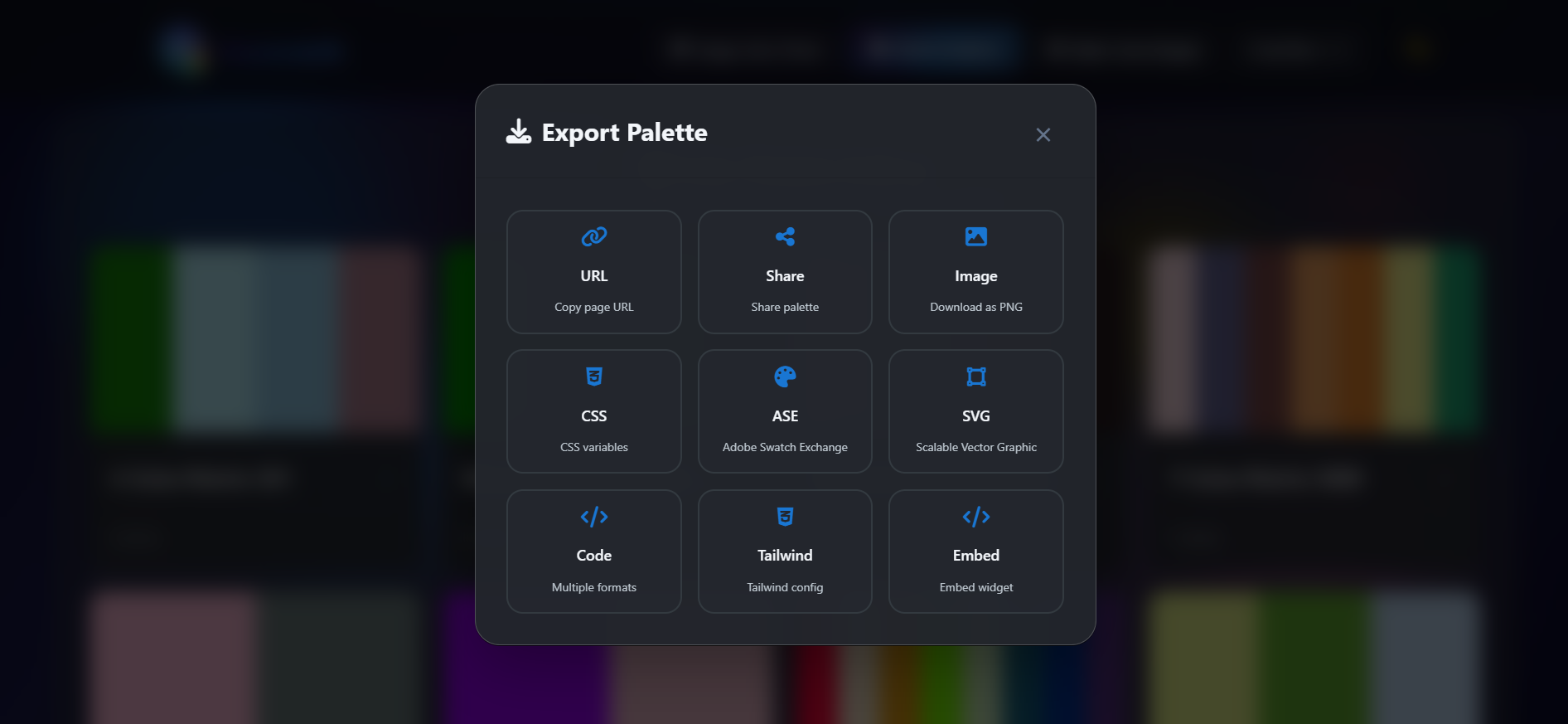Click the "Tailwind config" text
This screenshot has width=1568, height=724.
(785, 587)
